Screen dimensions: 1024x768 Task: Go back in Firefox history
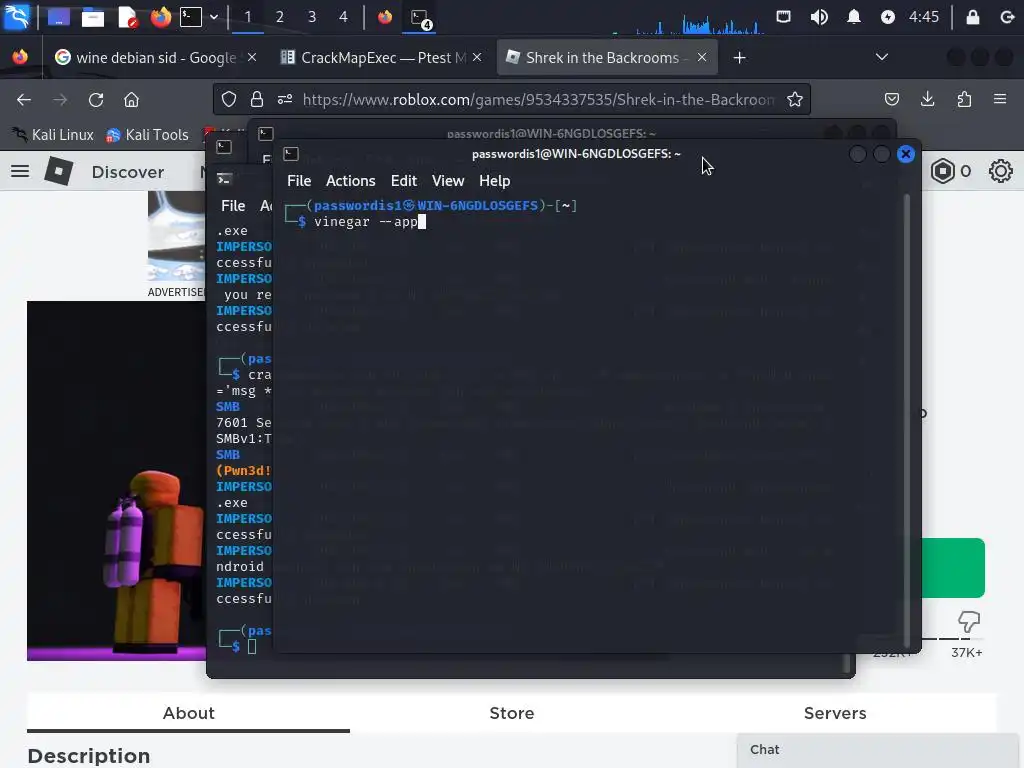pos(24,99)
